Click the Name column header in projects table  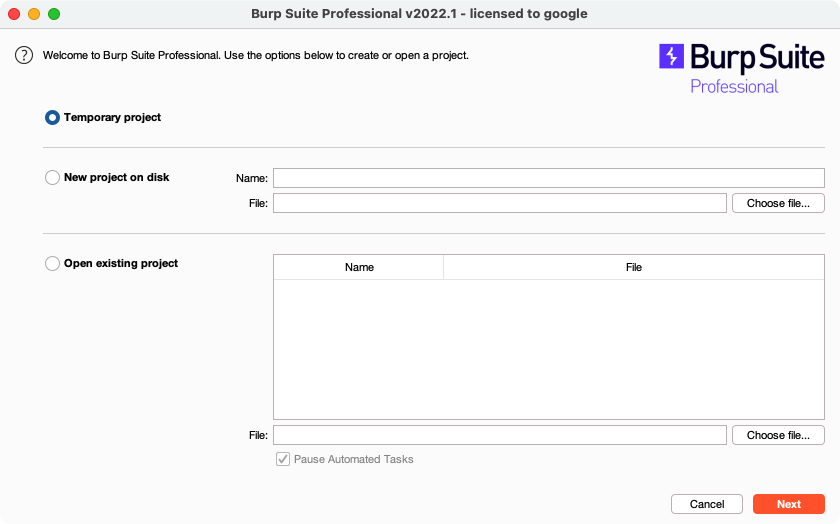359,268
